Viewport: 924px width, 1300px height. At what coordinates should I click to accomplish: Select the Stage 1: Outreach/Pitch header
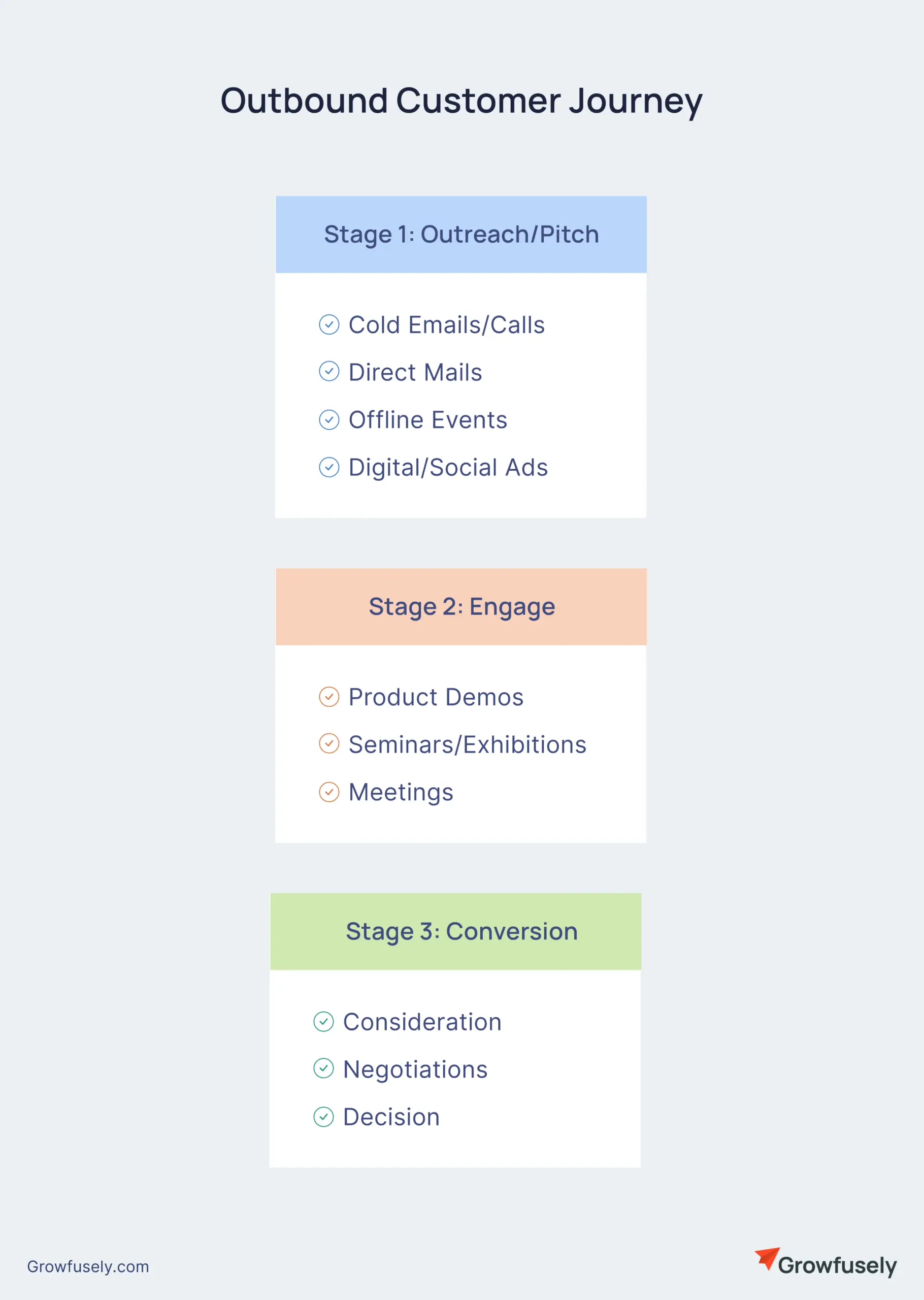coord(461,235)
